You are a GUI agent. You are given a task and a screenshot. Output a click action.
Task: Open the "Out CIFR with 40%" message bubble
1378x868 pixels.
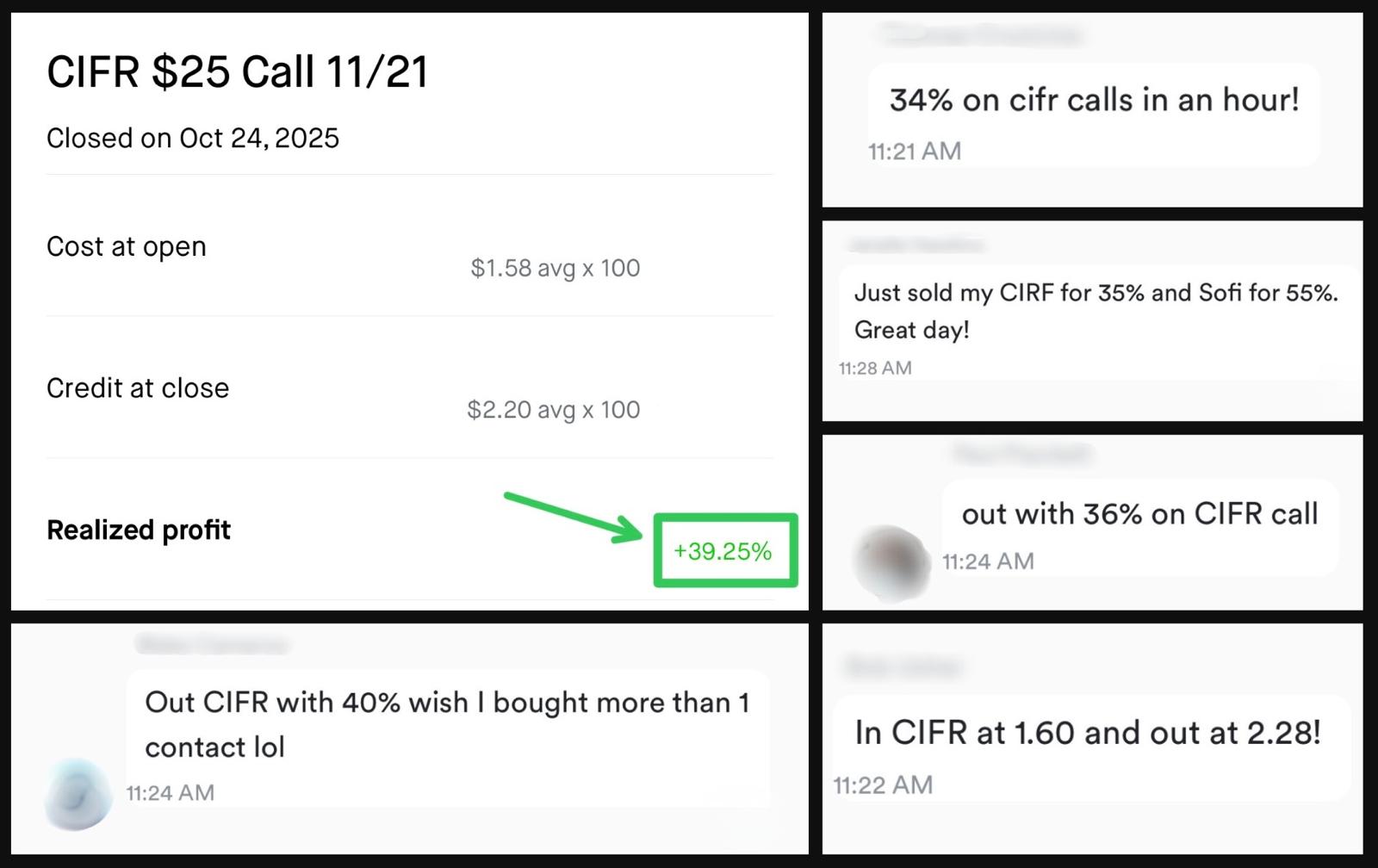447,724
